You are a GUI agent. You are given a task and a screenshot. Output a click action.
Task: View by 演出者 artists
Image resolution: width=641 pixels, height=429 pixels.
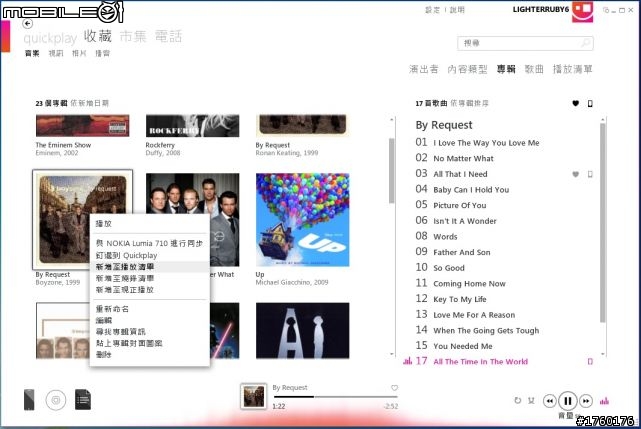pyautogui.click(x=424, y=69)
